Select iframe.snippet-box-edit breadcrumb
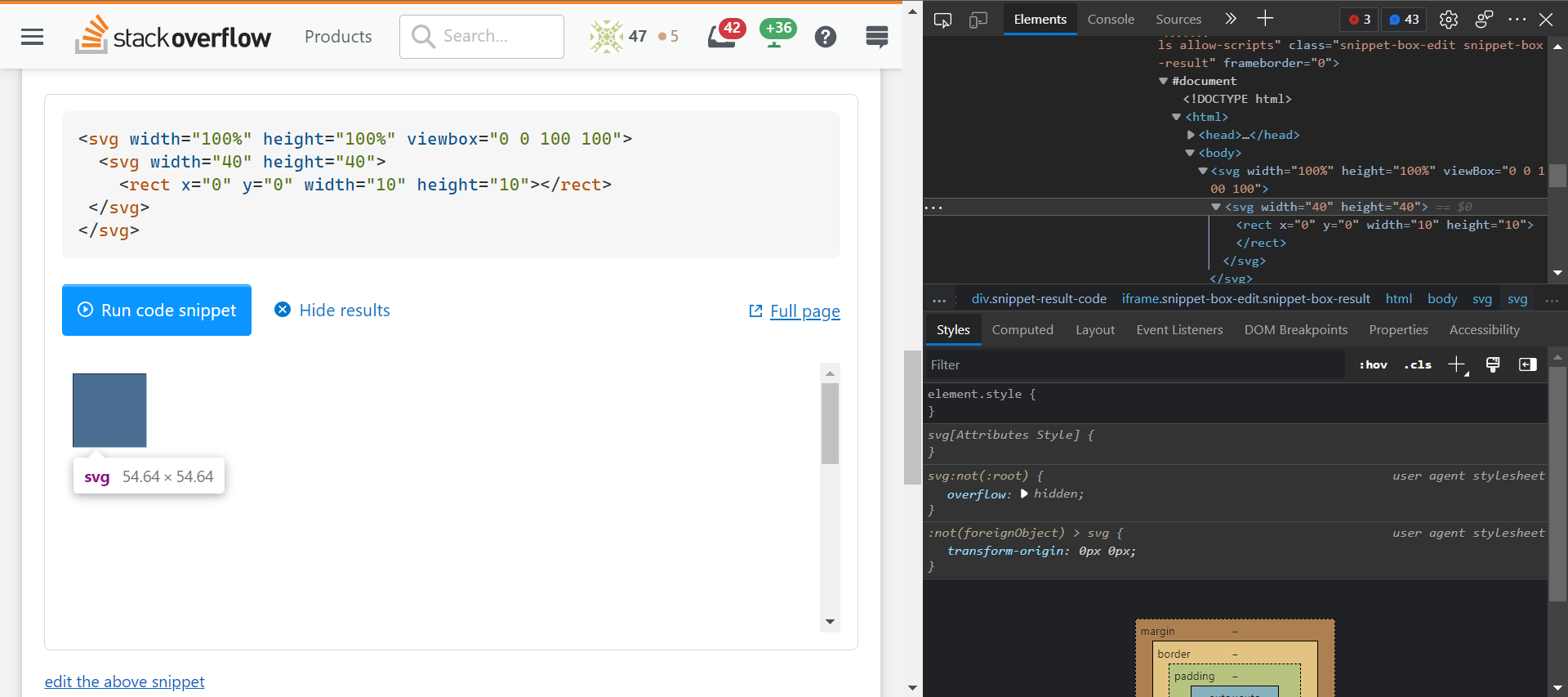 (1245, 299)
